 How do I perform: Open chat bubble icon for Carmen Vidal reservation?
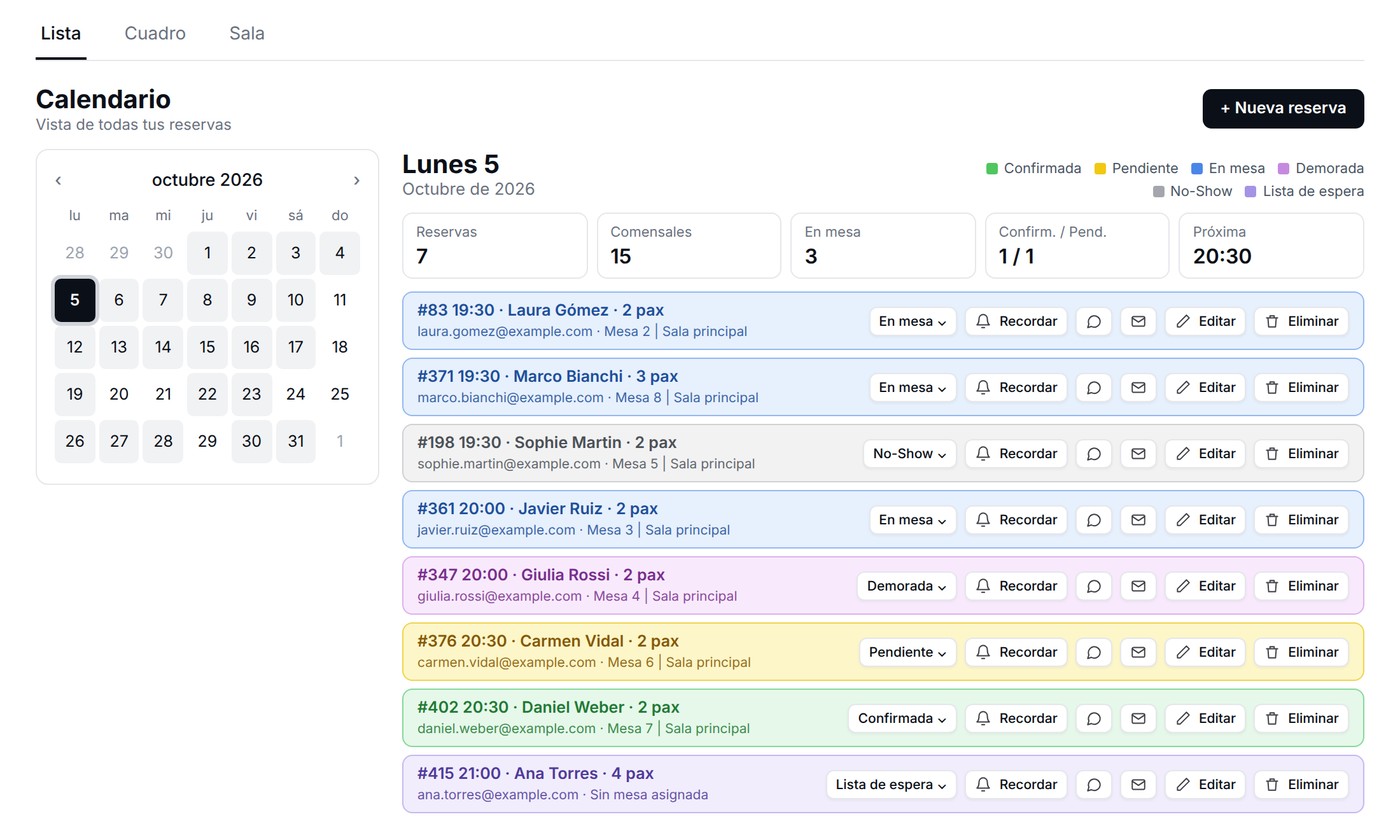[1093, 652]
